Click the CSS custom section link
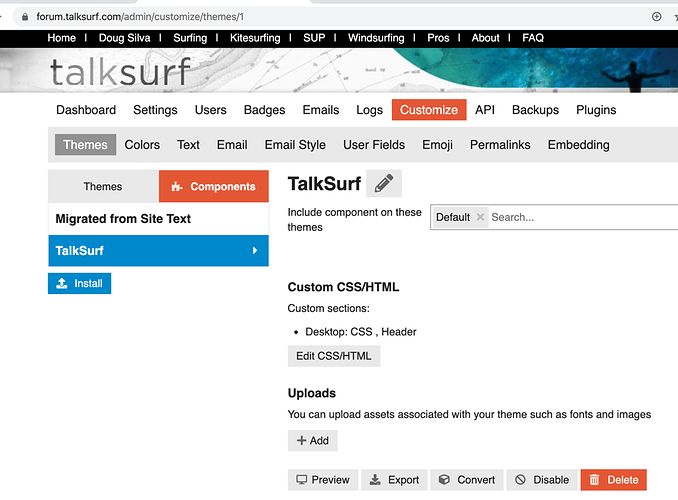 point(361,332)
